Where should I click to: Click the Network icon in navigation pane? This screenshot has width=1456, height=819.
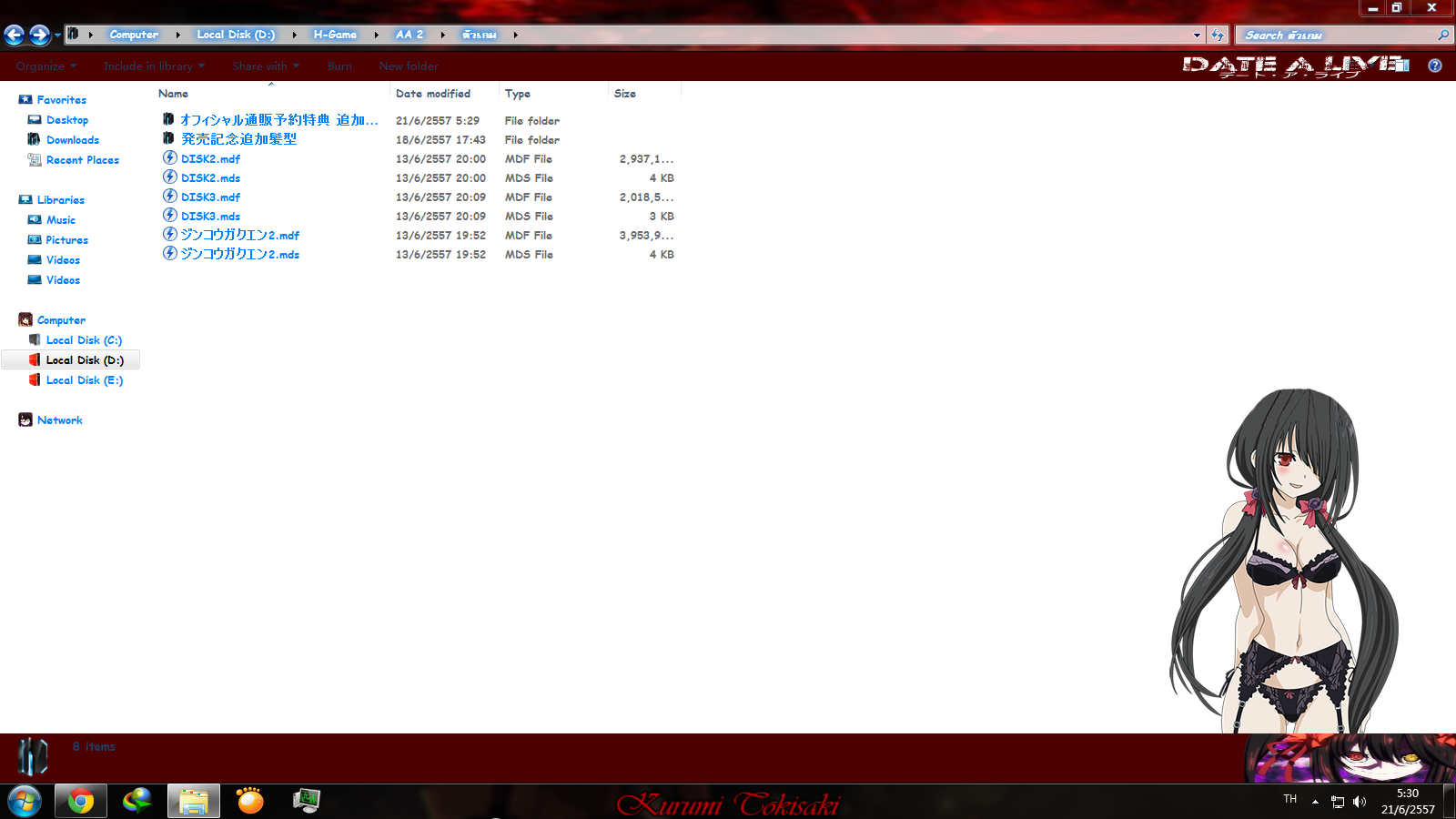click(x=25, y=420)
